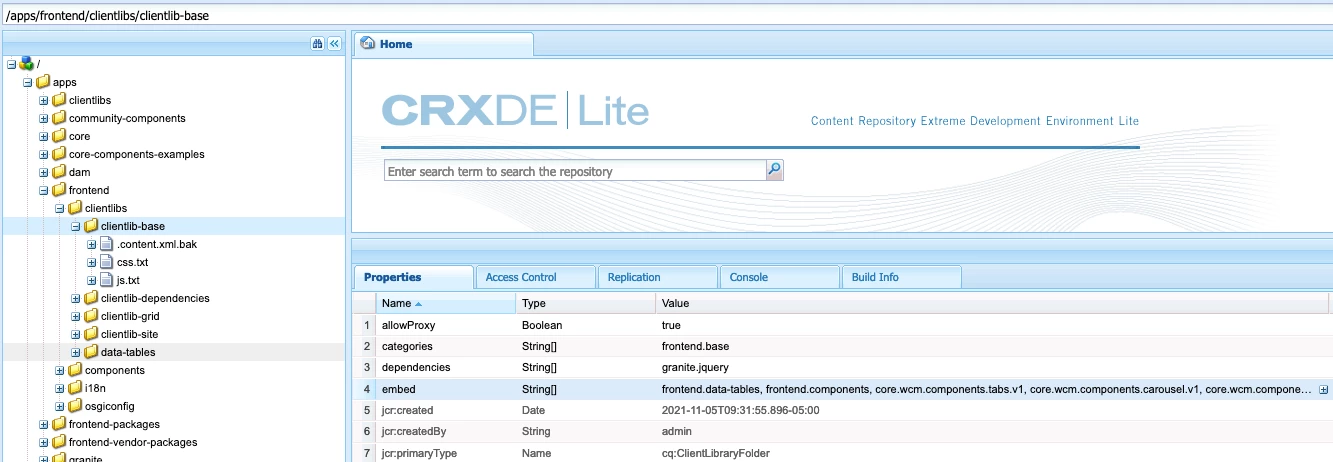Image resolution: width=1333 pixels, height=462 pixels.
Task: Click the frontend.base value cell
Action: [x=695, y=346]
